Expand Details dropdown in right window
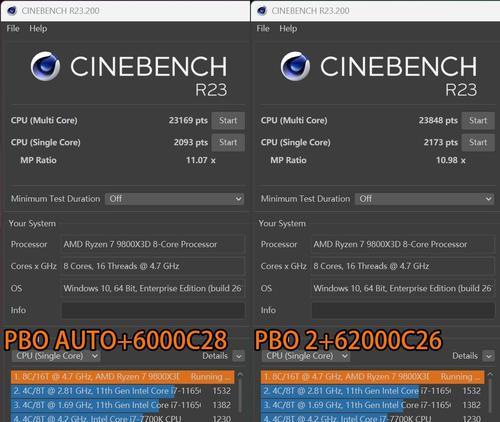Screen dimensions: 500x422 click(x=489, y=356)
